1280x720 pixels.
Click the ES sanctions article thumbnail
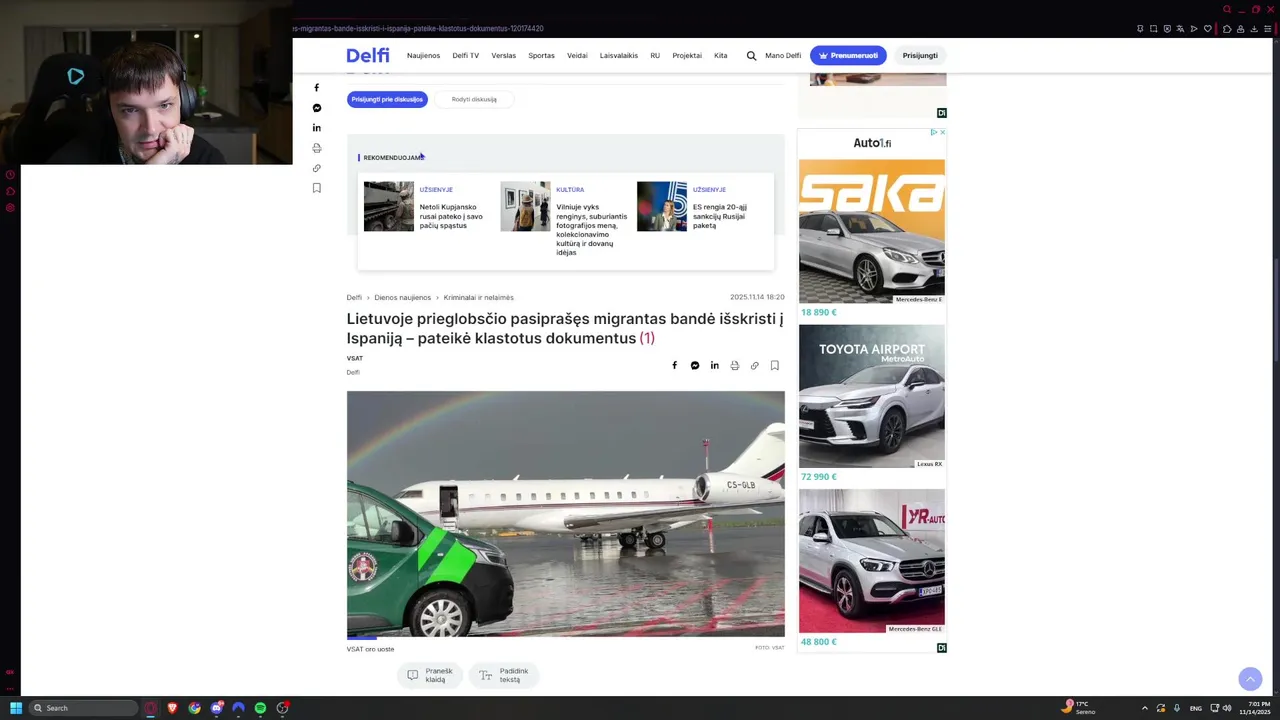click(x=662, y=206)
